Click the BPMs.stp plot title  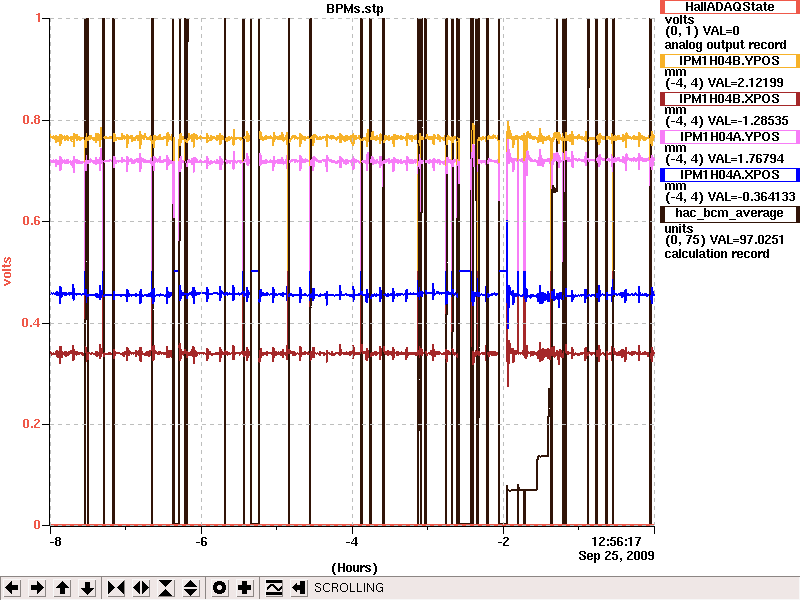pyautogui.click(x=355, y=9)
